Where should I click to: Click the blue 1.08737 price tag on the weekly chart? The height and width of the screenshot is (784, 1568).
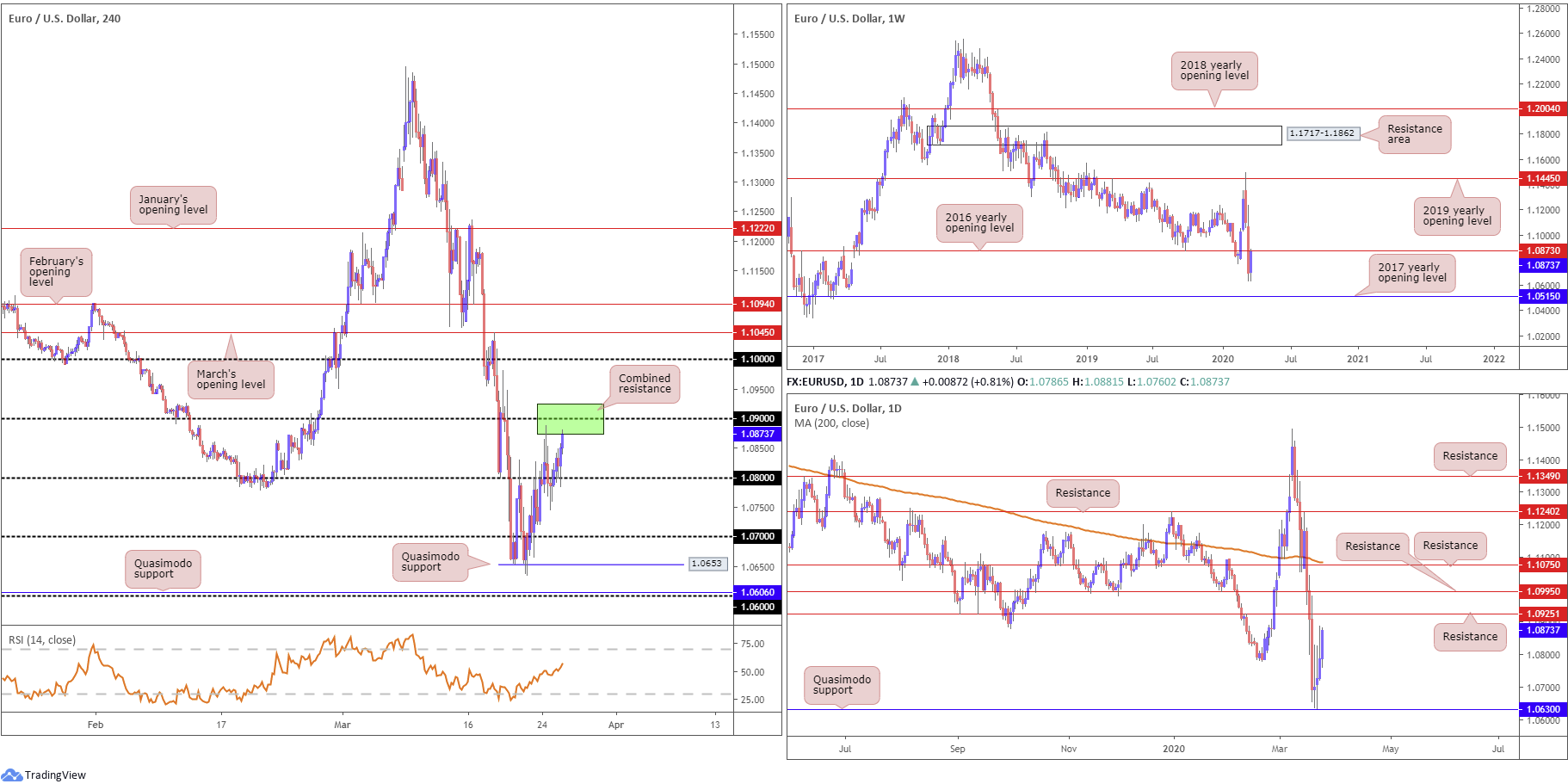(1543, 265)
